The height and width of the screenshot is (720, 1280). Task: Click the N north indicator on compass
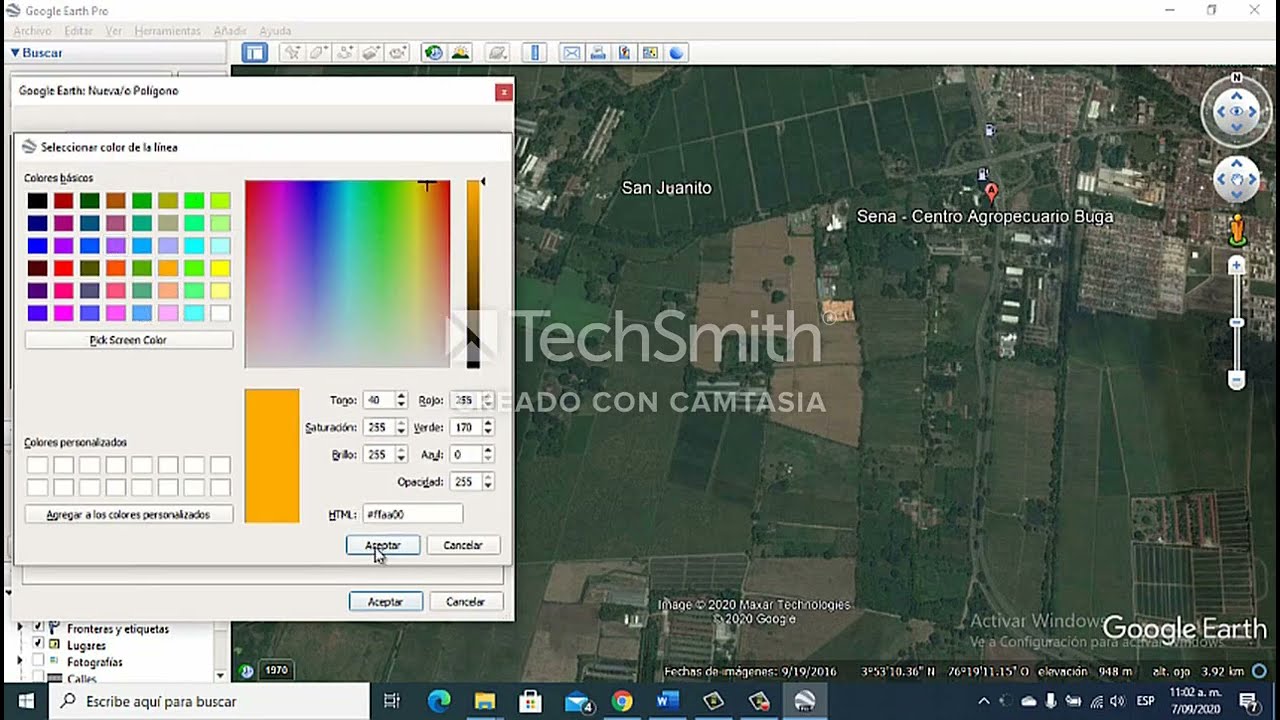click(x=1237, y=77)
